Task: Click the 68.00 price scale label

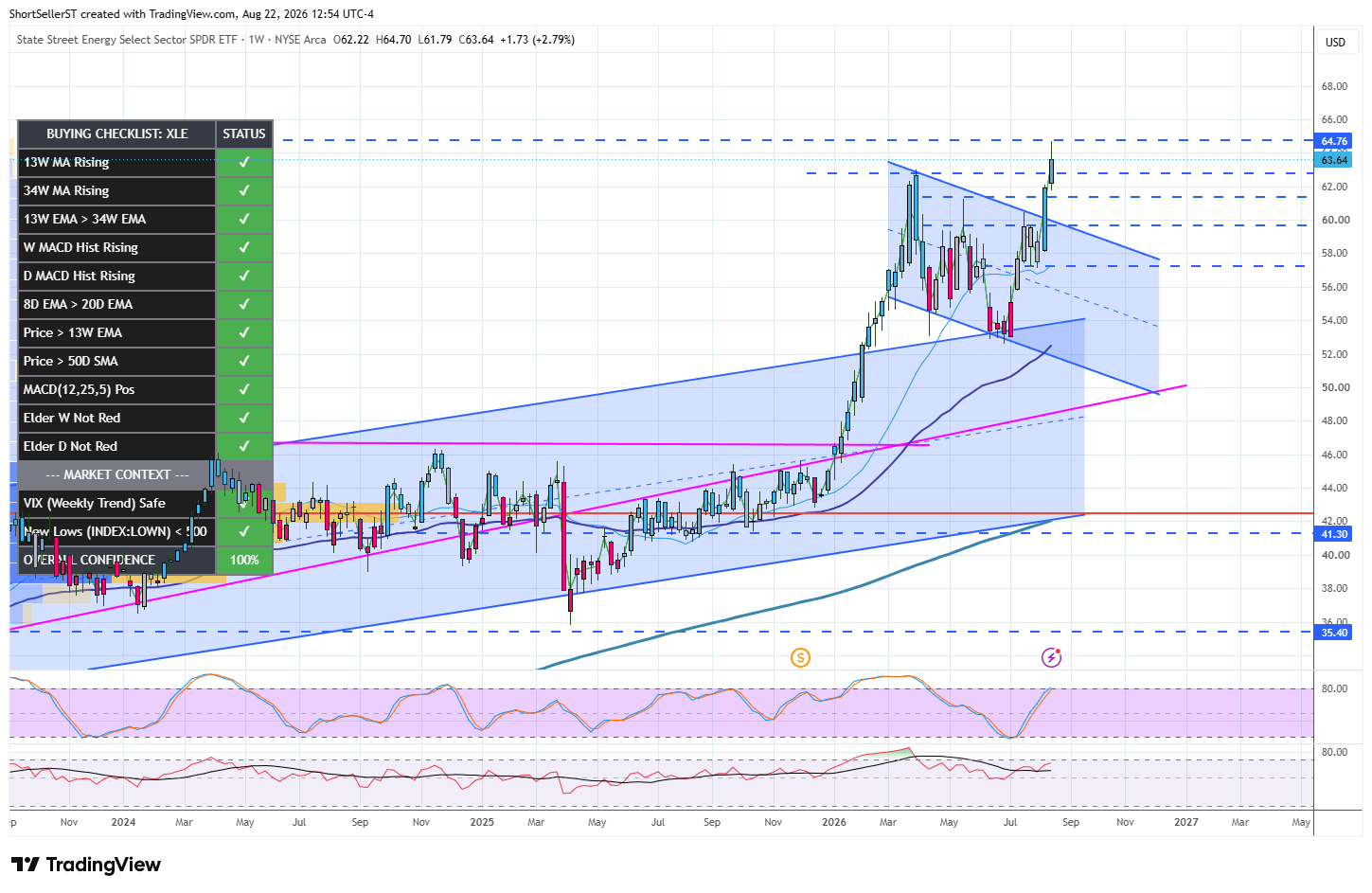Action: (1334, 86)
